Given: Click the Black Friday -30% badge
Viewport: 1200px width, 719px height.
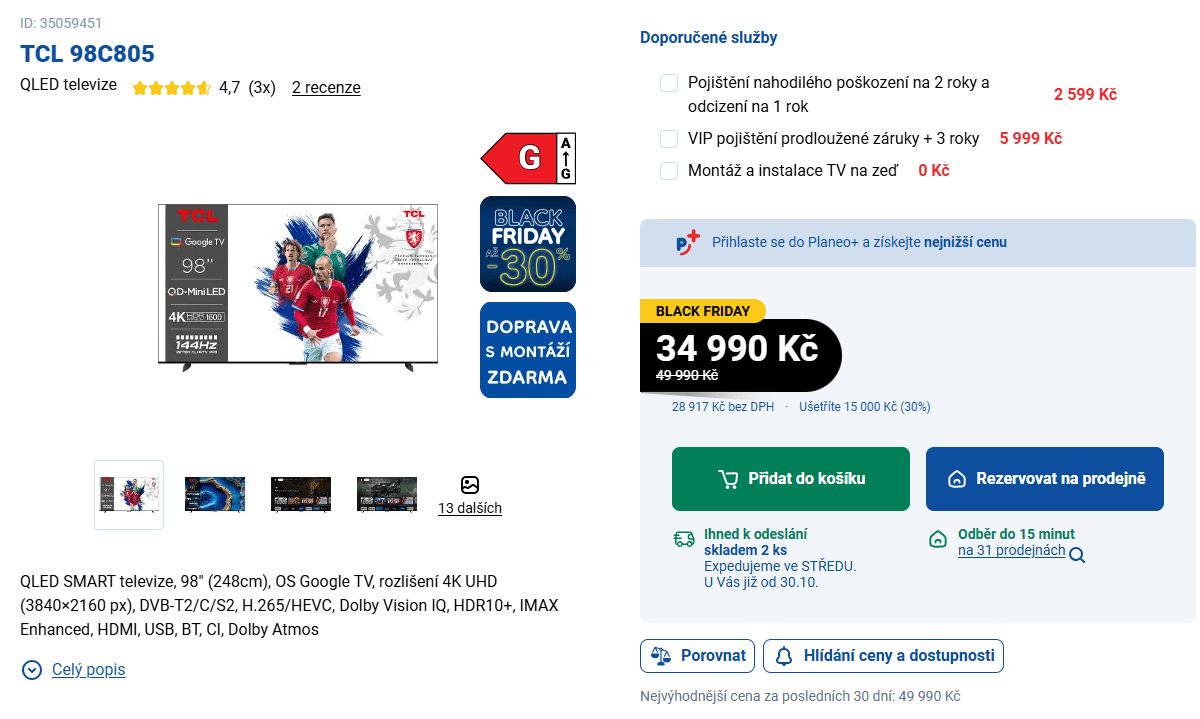Looking at the screenshot, I should 528,244.
